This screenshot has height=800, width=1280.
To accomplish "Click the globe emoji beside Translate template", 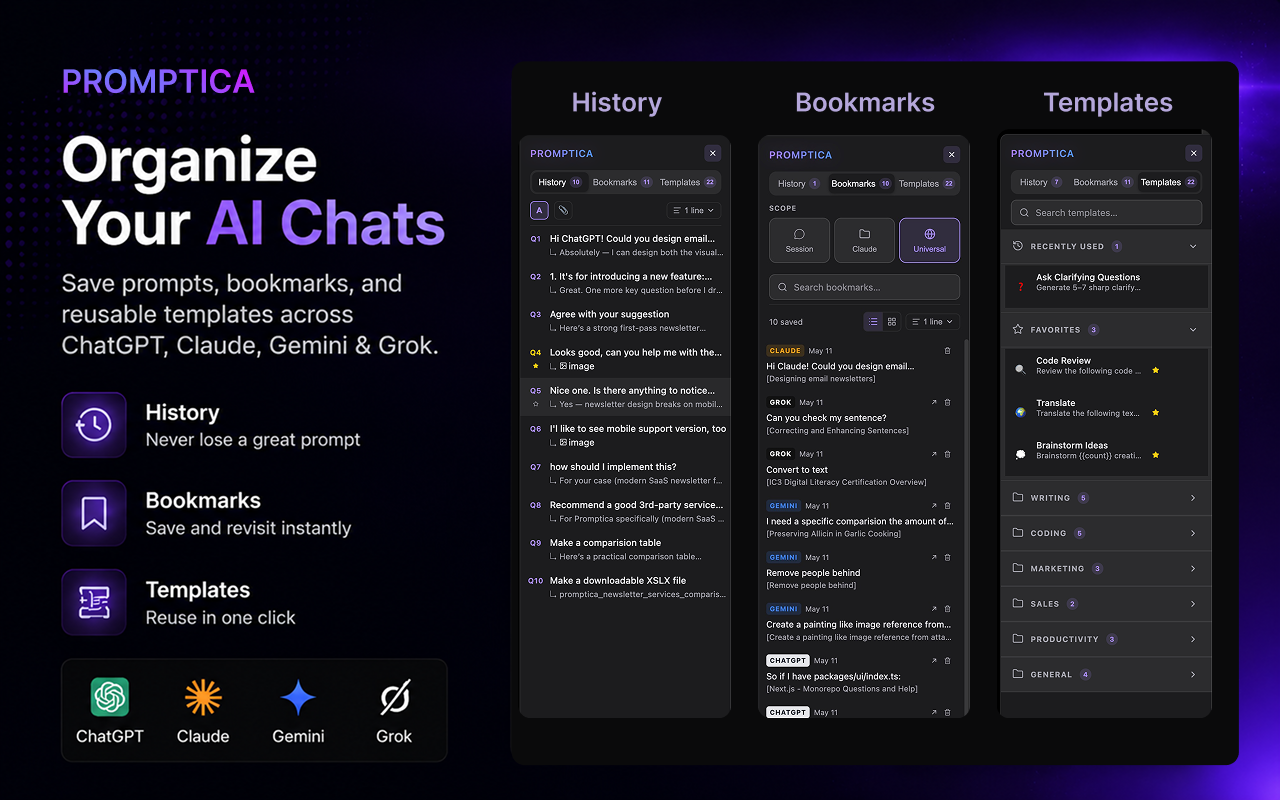I will click(1020, 412).
